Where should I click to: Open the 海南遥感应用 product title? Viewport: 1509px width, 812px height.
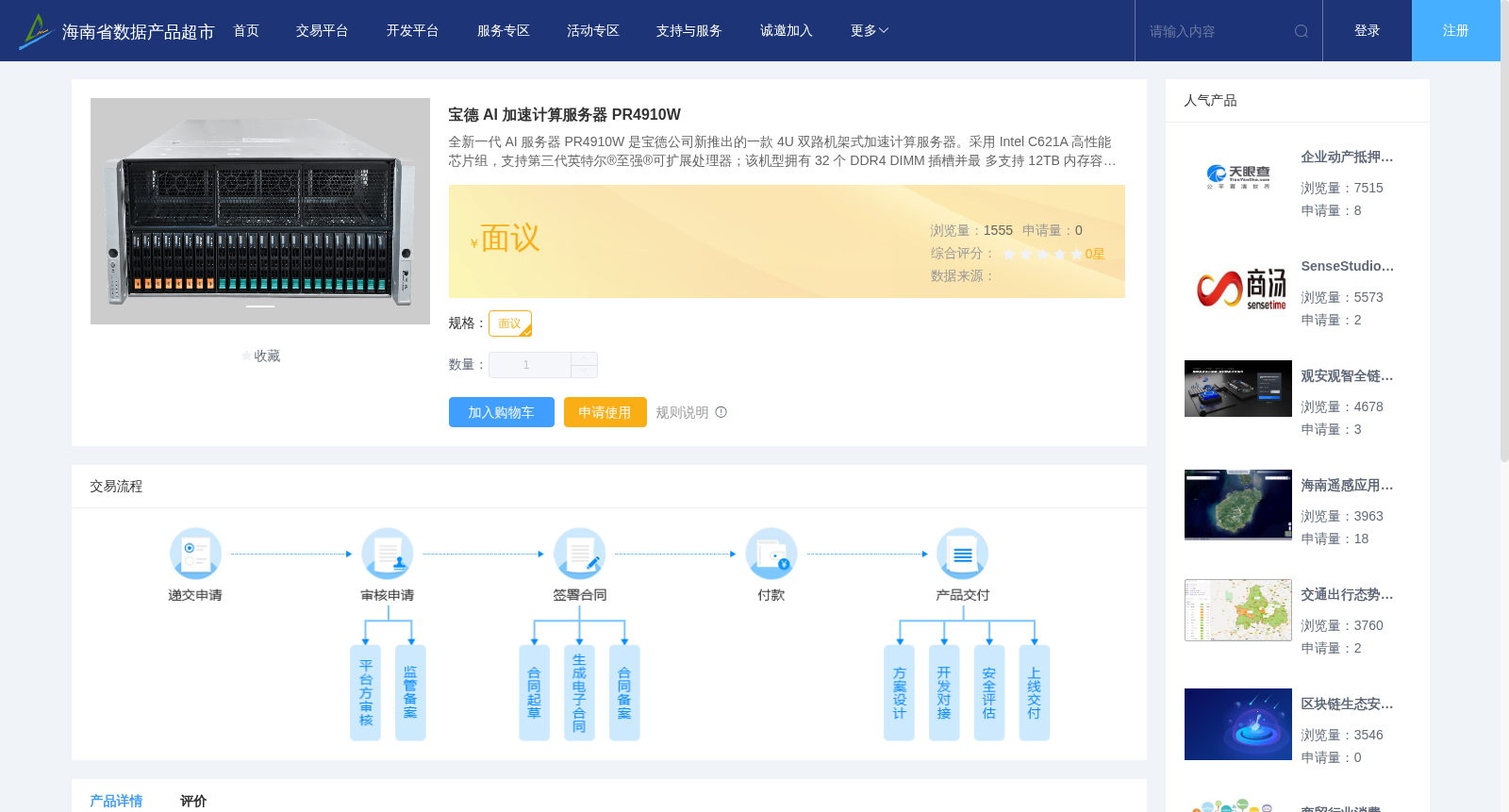1347,486
